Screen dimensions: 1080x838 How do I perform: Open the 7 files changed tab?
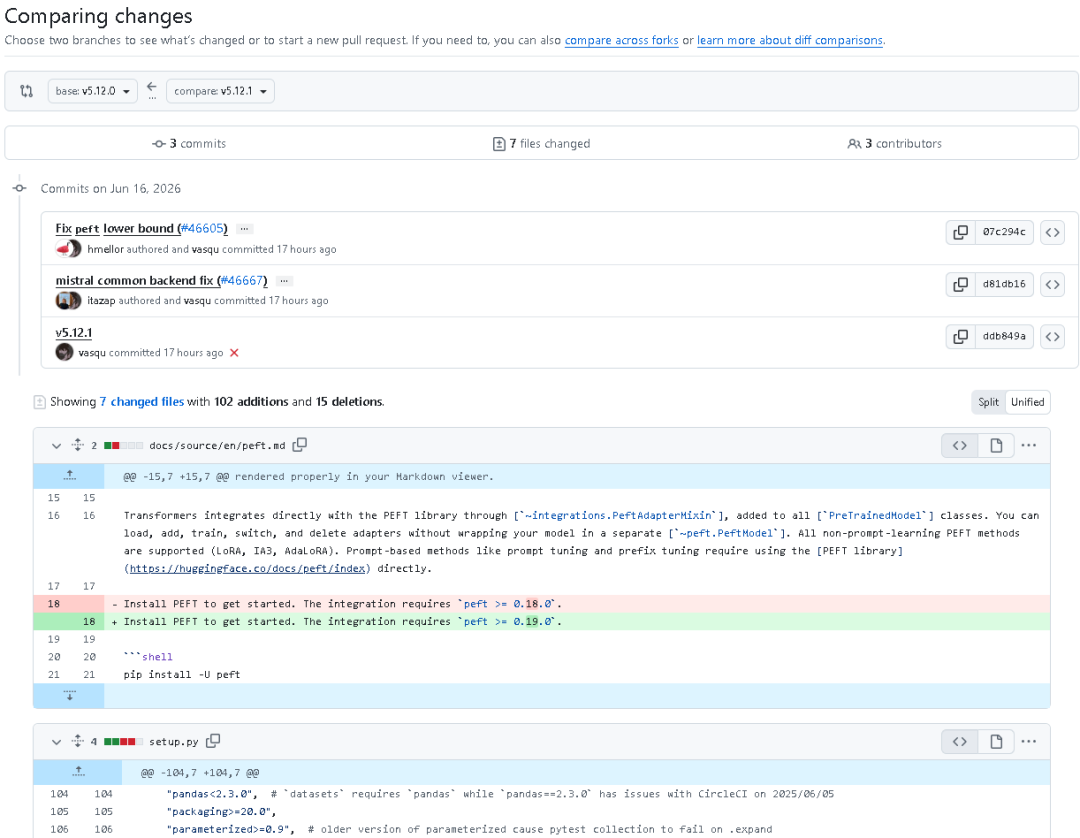(x=541, y=143)
